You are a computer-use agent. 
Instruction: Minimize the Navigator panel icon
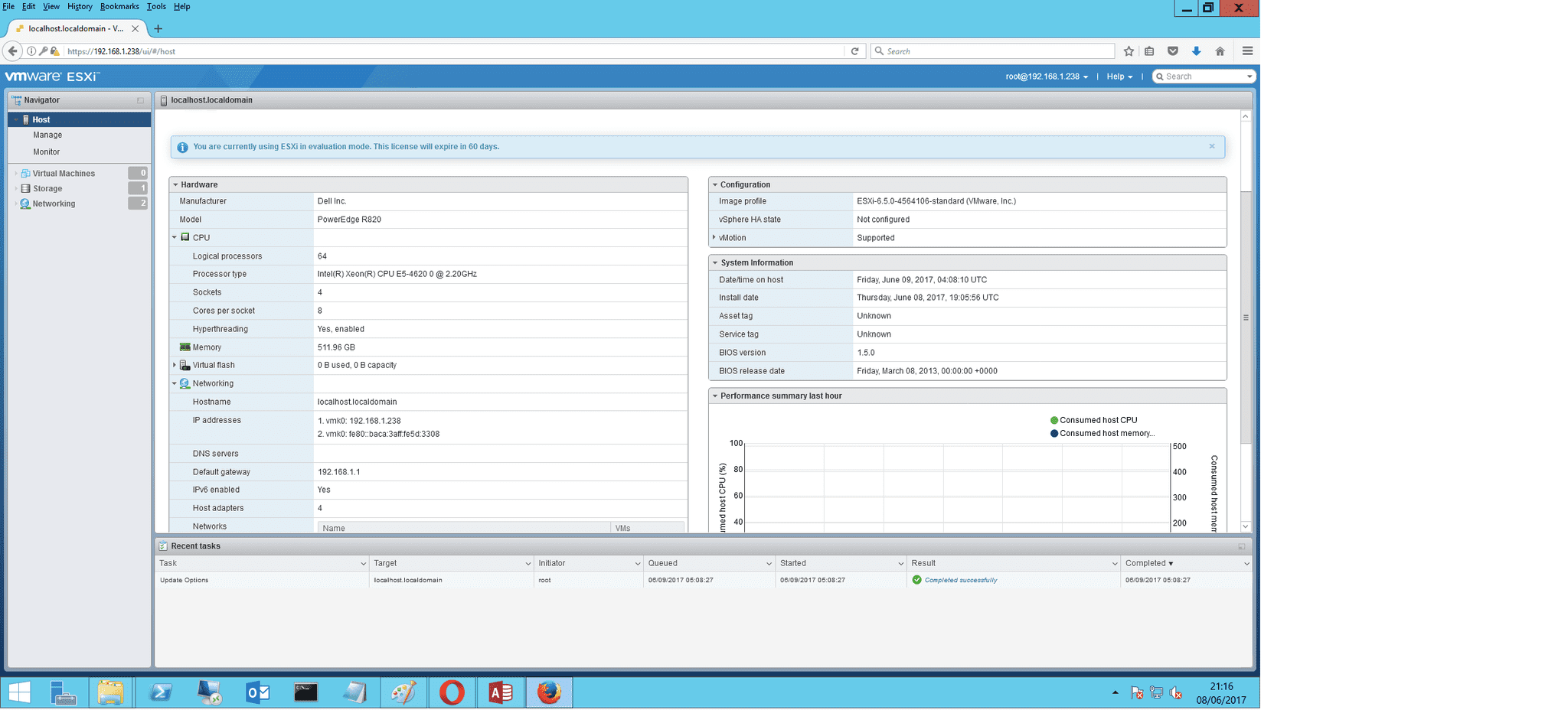pos(140,100)
